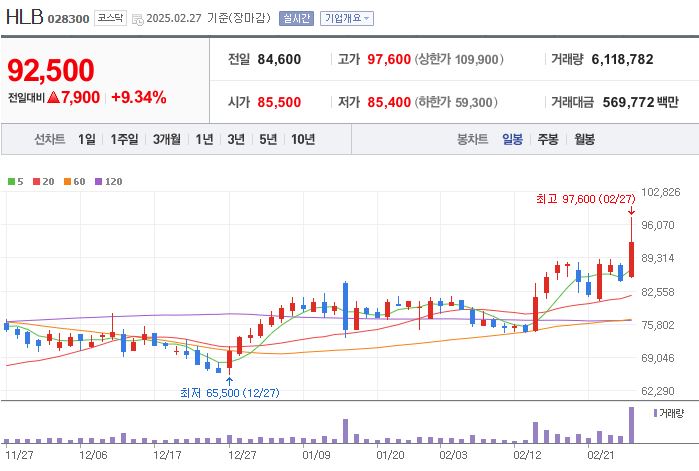The image size is (699, 471).
Task: Click the previous close value 84,600
Action: tap(279, 59)
